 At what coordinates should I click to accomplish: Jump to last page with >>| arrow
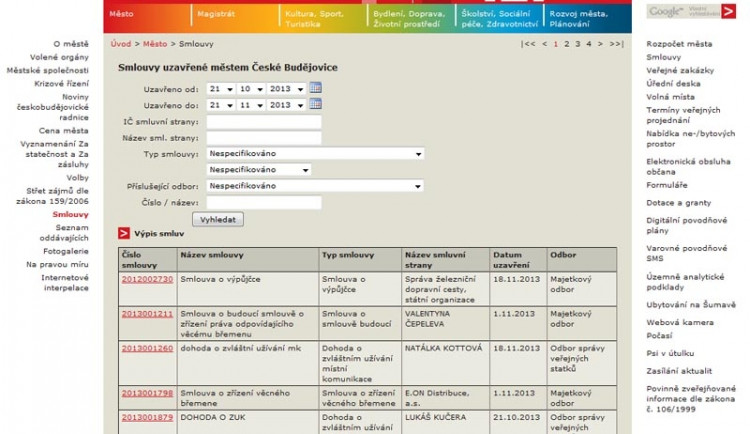[617, 44]
